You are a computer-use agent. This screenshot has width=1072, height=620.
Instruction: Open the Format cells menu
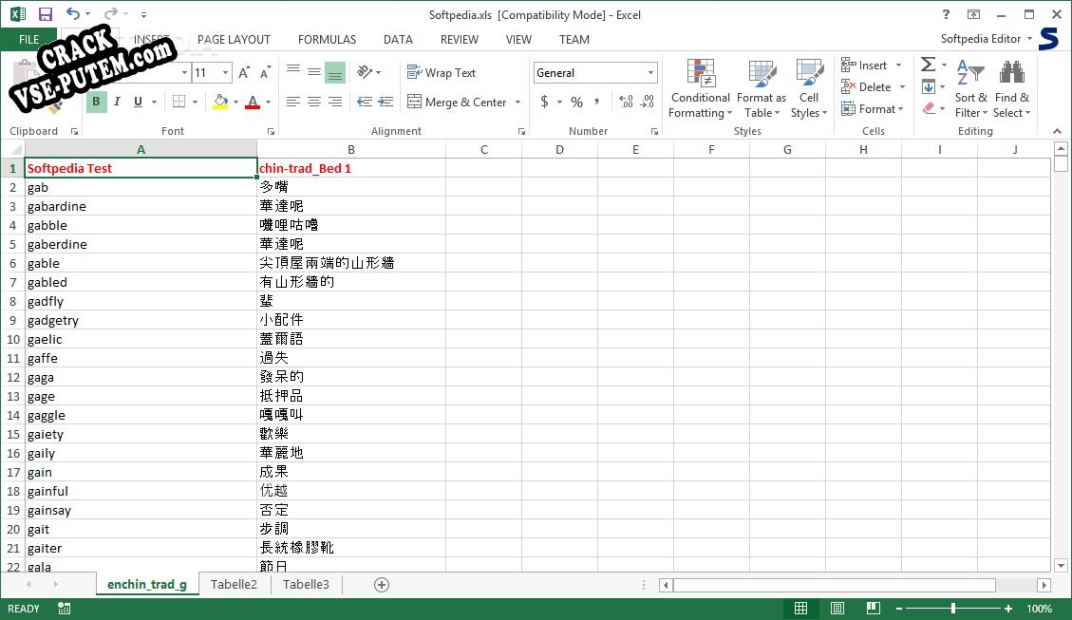872,109
